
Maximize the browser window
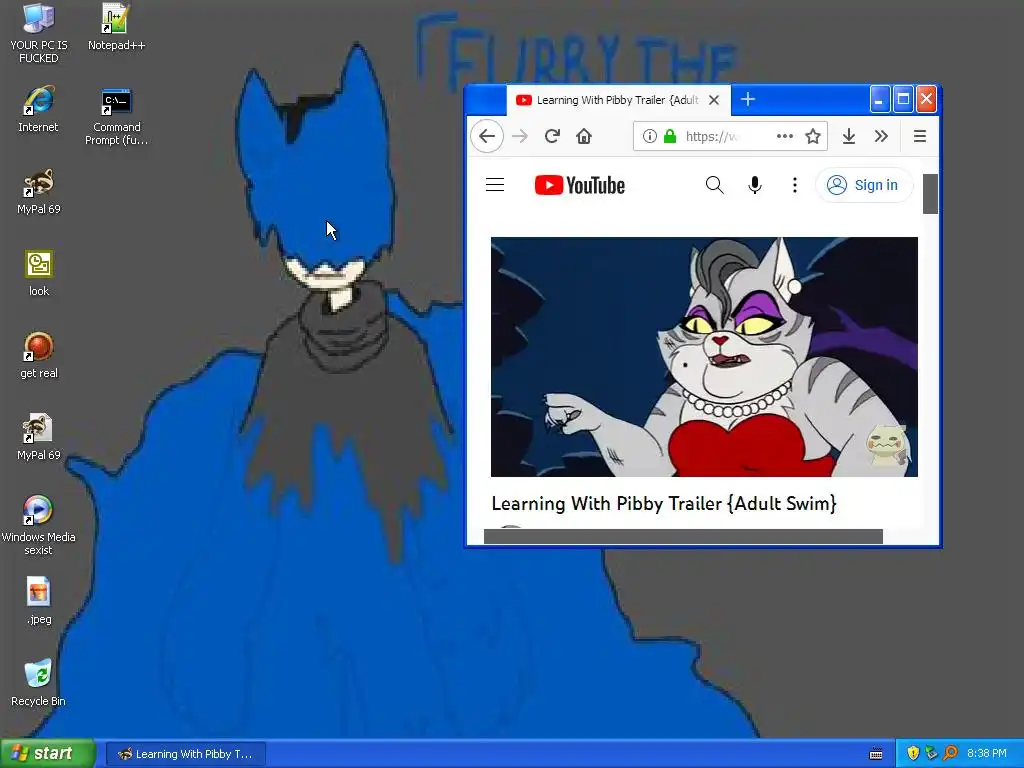[x=903, y=100]
